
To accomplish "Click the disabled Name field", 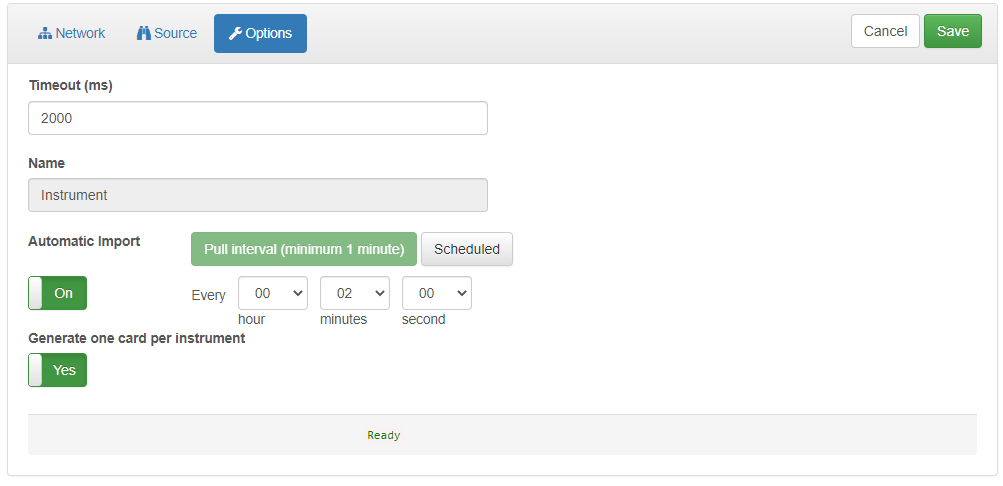I will coord(258,195).
